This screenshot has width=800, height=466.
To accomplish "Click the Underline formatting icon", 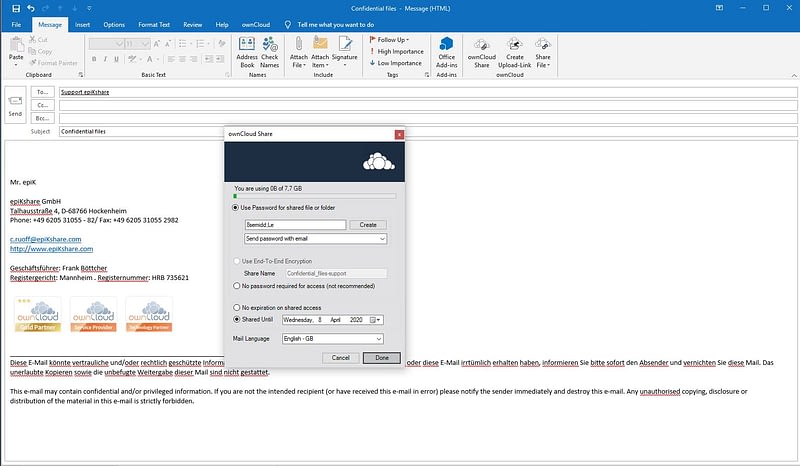I will coord(116,59).
